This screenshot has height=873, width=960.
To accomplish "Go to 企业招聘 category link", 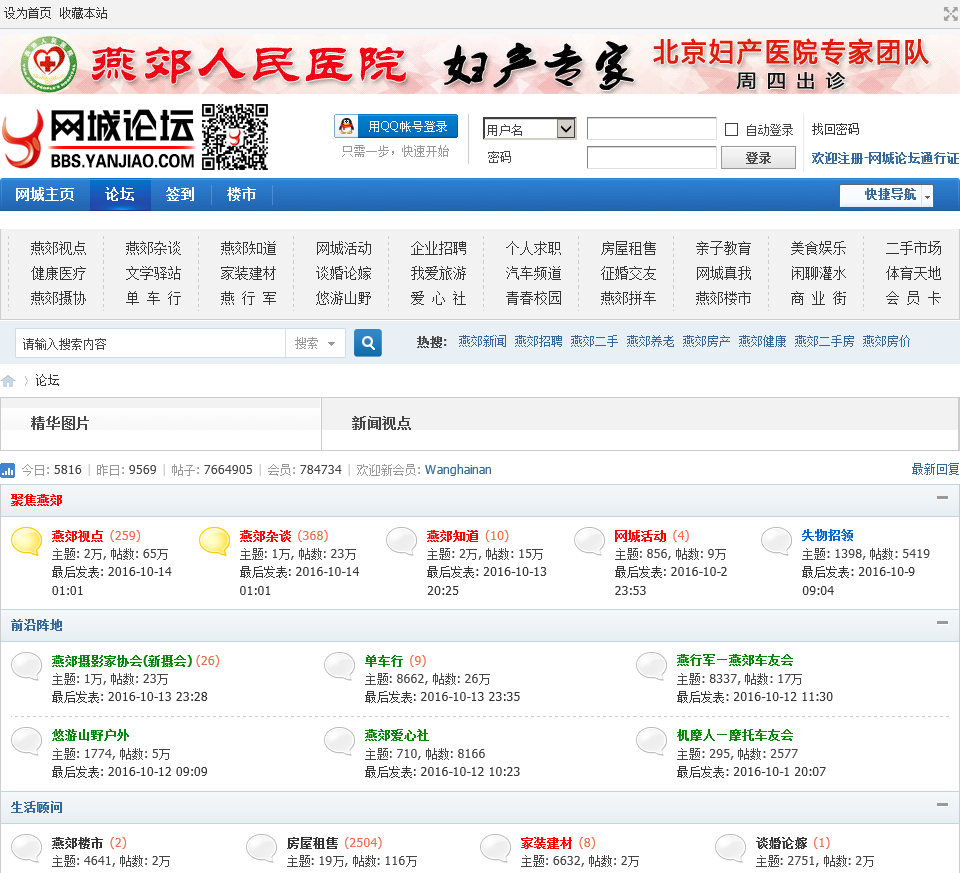I will click(438, 248).
